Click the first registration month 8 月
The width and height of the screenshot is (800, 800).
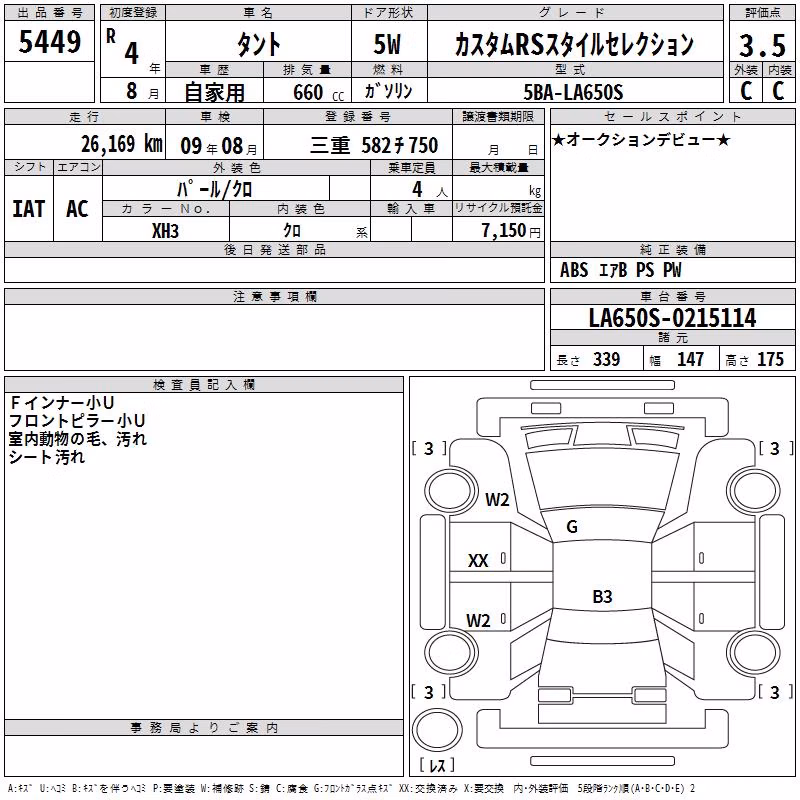[x=142, y=91]
